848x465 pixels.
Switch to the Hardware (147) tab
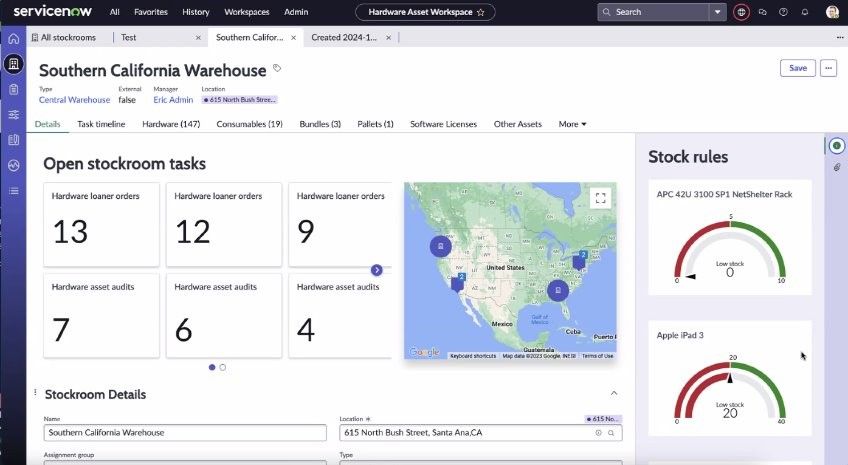tap(171, 124)
